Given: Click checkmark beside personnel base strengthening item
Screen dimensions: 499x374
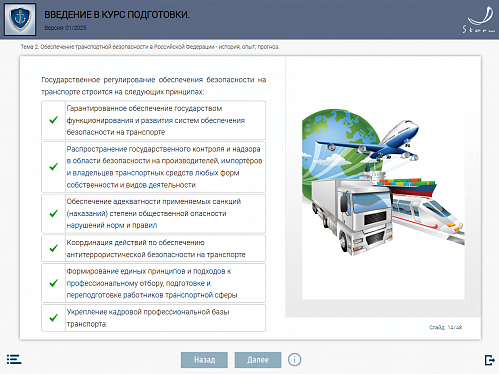Looking at the screenshot, I should tap(53, 318).
